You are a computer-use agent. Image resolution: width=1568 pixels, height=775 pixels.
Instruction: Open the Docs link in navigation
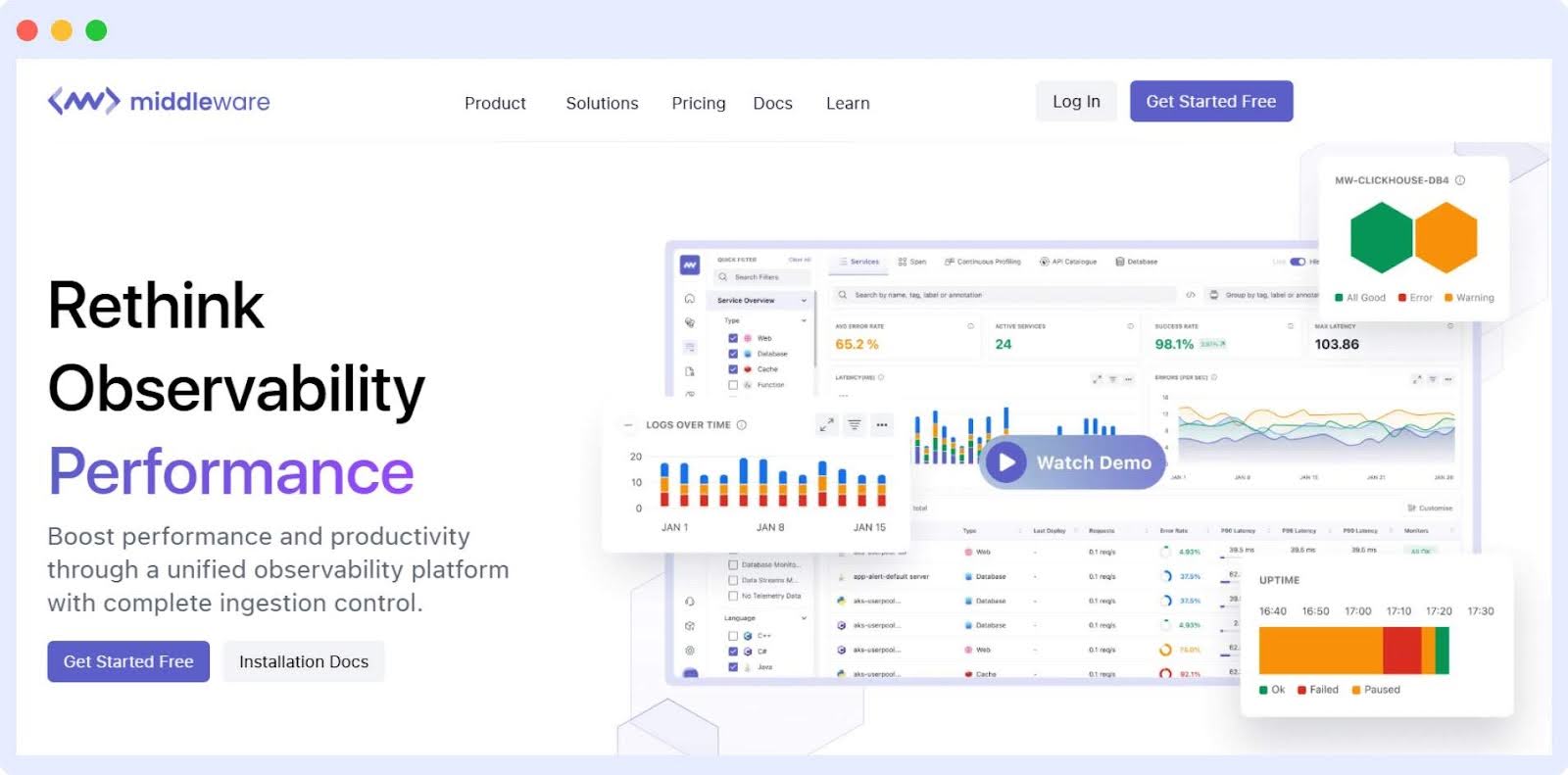(x=772, y=103)
